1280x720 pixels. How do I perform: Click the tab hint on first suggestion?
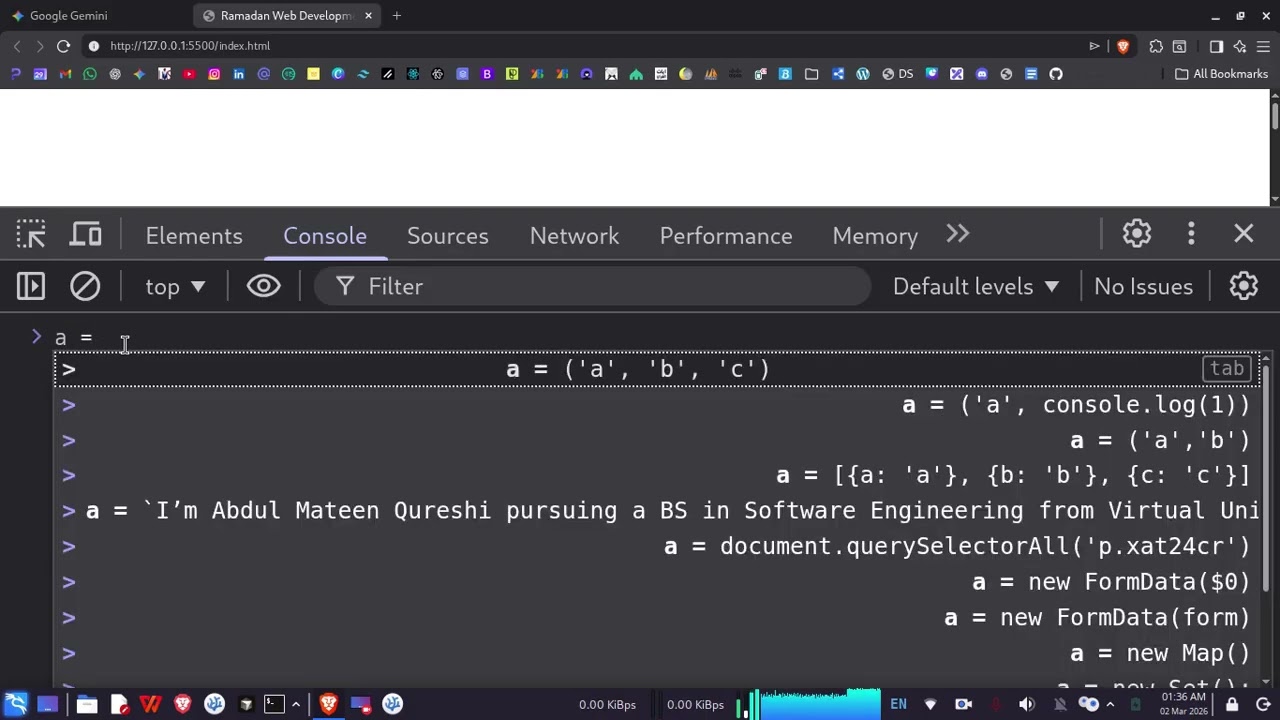(x=1227, y=369)
